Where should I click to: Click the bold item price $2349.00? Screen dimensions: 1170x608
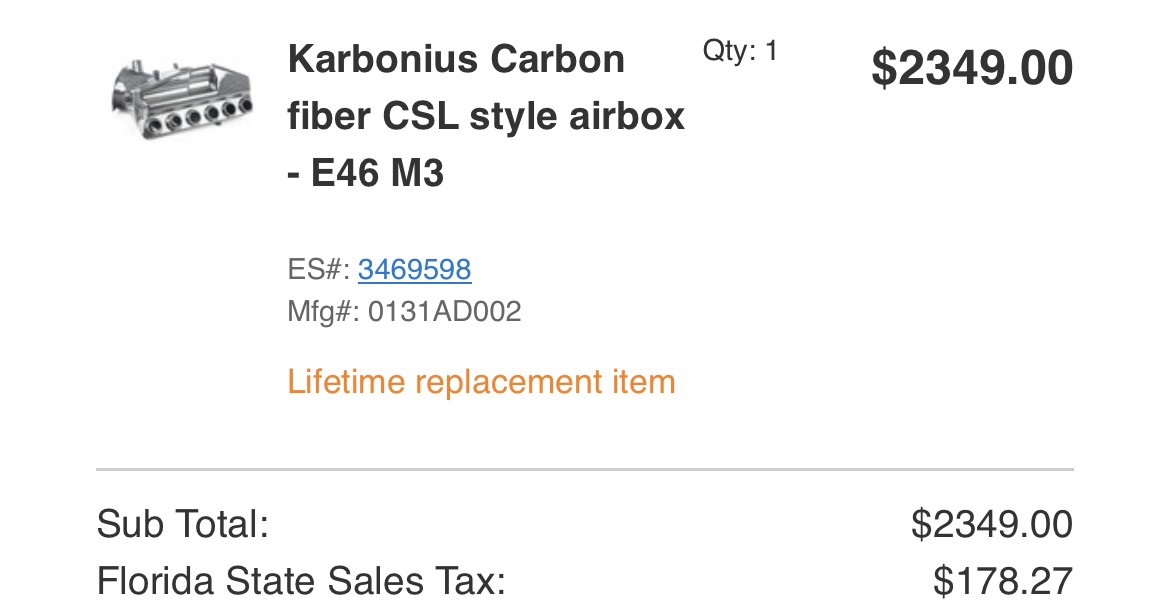(972, 69)
